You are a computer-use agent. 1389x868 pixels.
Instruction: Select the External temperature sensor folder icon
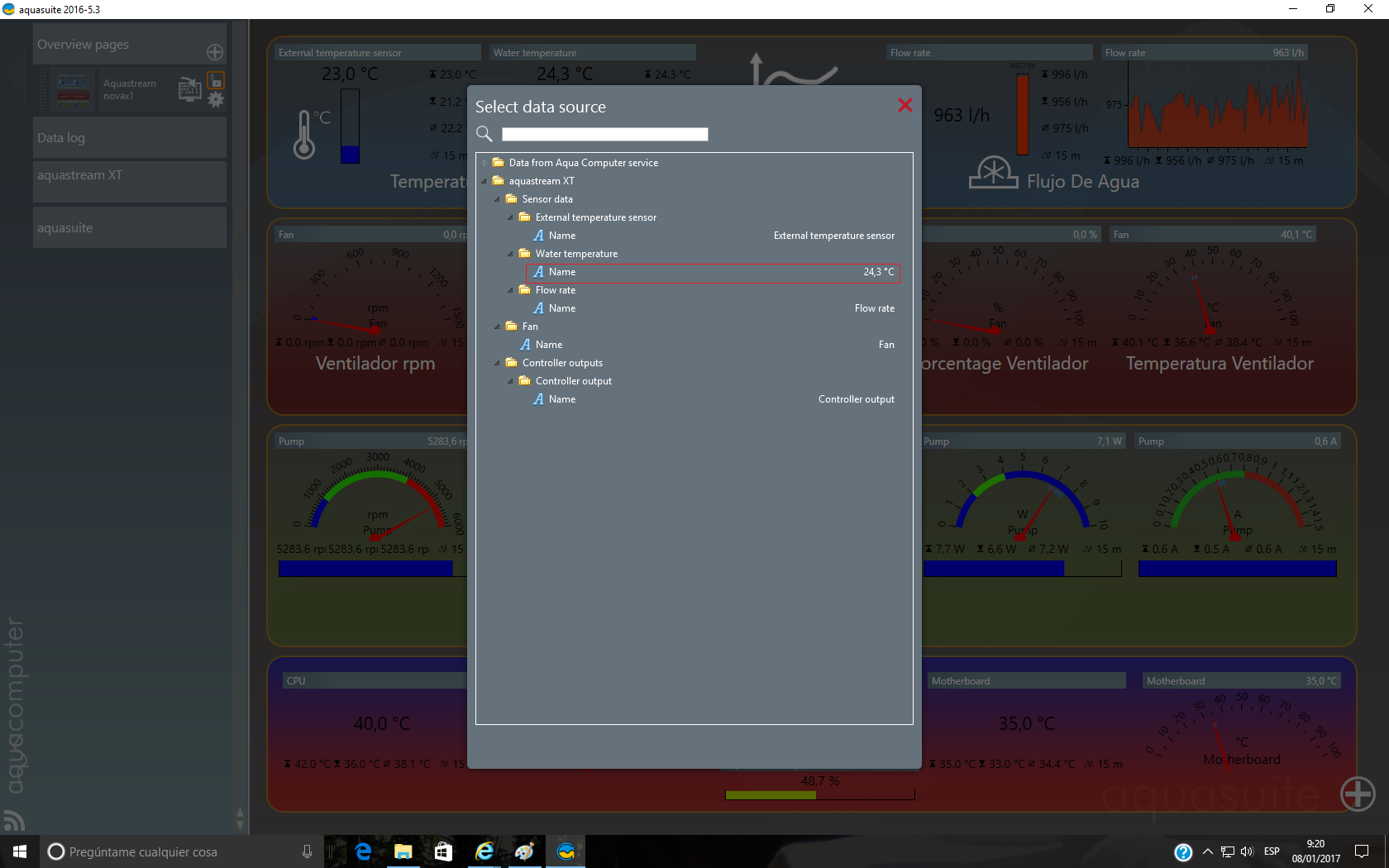point(524,217)
